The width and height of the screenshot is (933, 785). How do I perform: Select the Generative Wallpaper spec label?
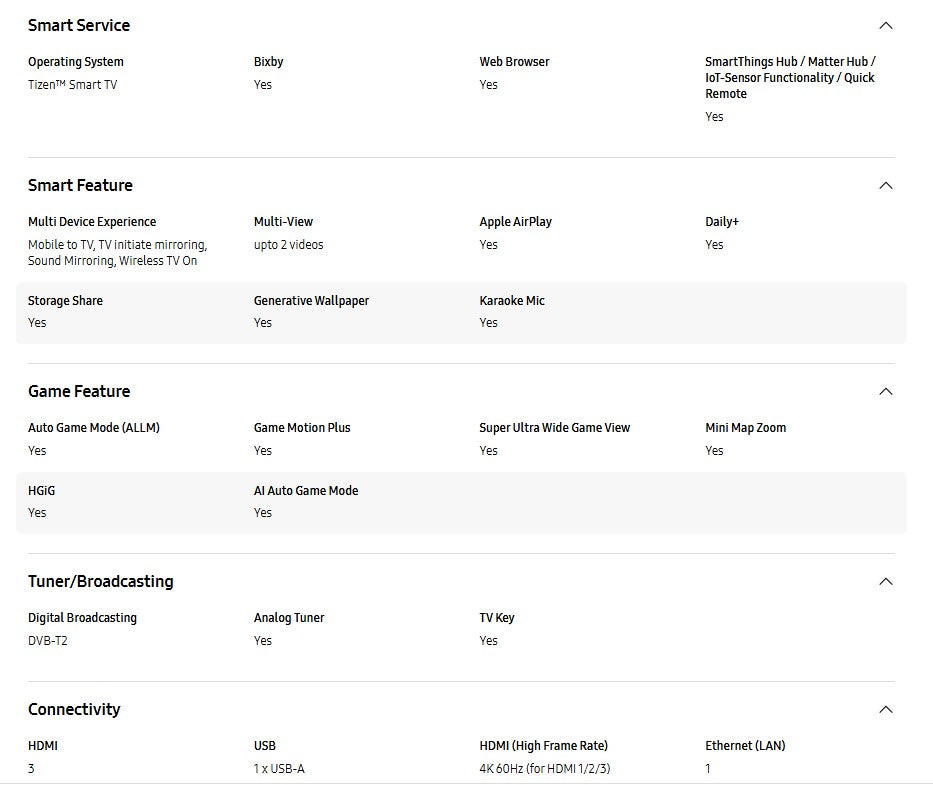(311, 301)
